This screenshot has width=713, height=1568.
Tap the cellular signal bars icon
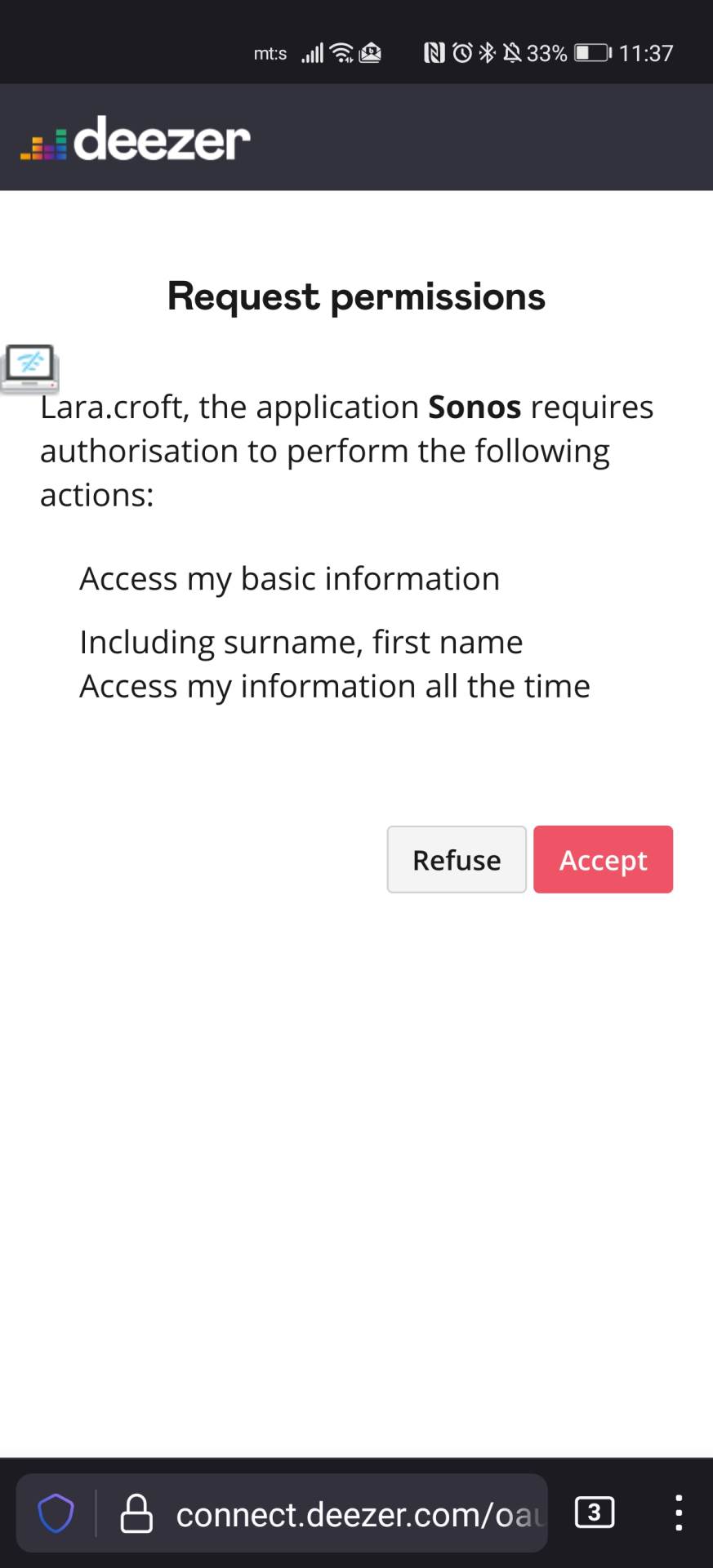click(313, 53)
